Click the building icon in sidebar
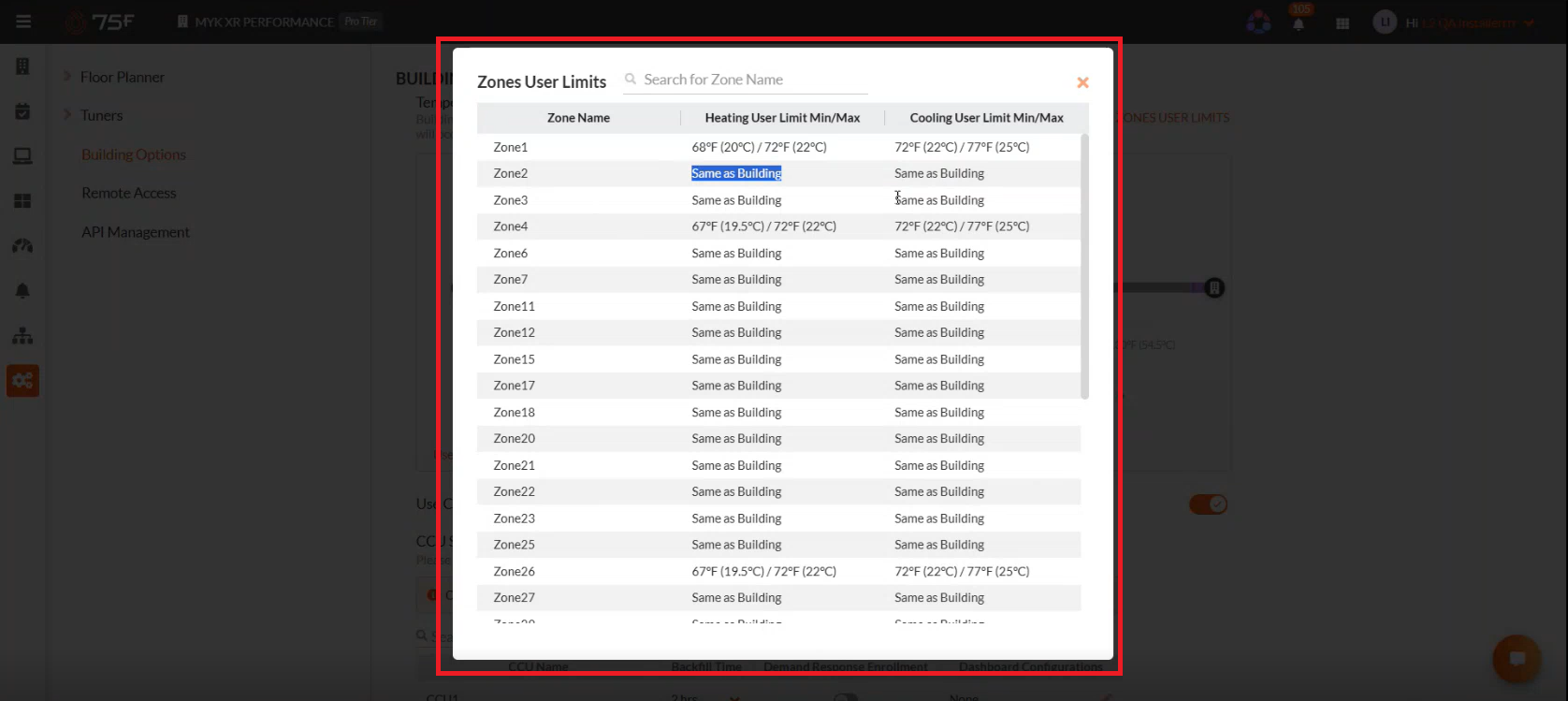 (x=22, y=66)
